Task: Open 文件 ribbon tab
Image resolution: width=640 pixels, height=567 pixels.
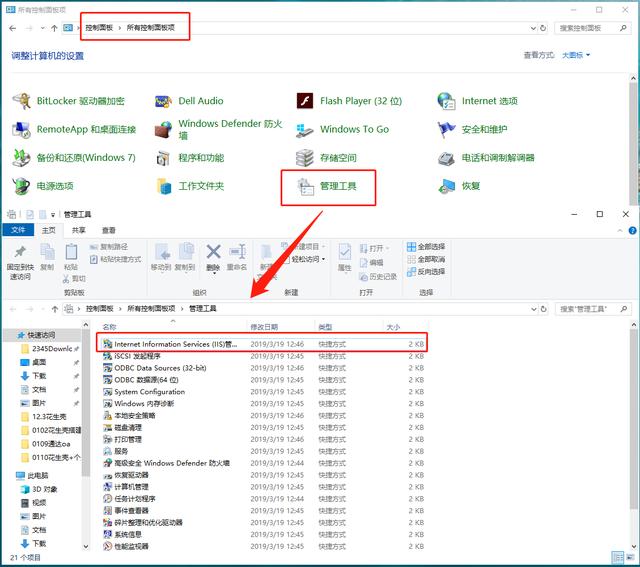Action: pos(18,230)
